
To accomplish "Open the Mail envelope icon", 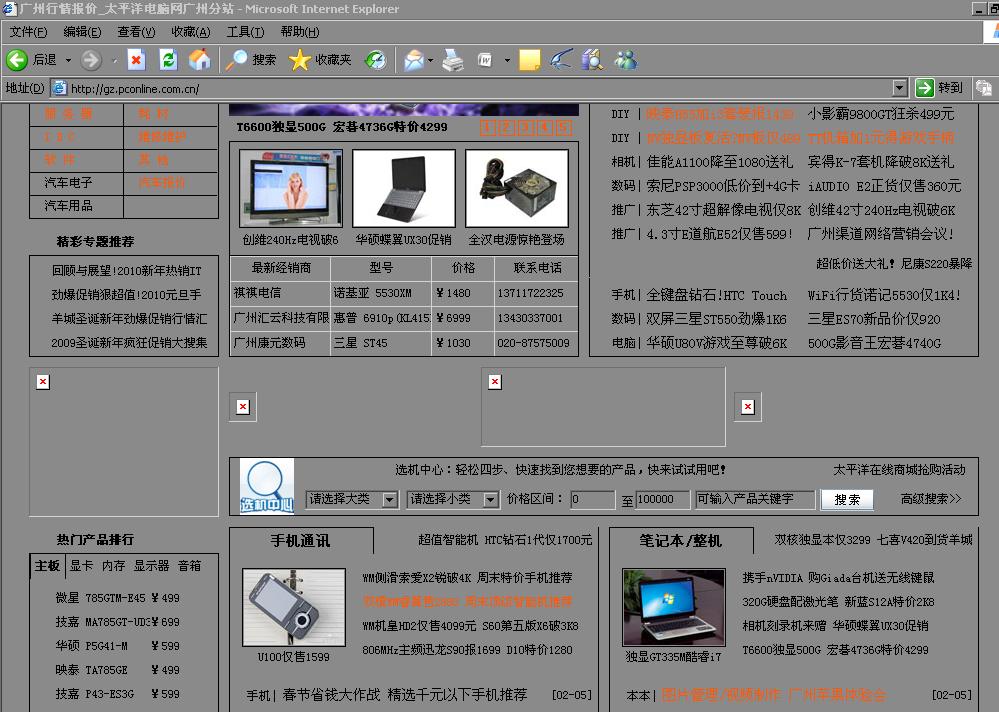I will 413,60.
